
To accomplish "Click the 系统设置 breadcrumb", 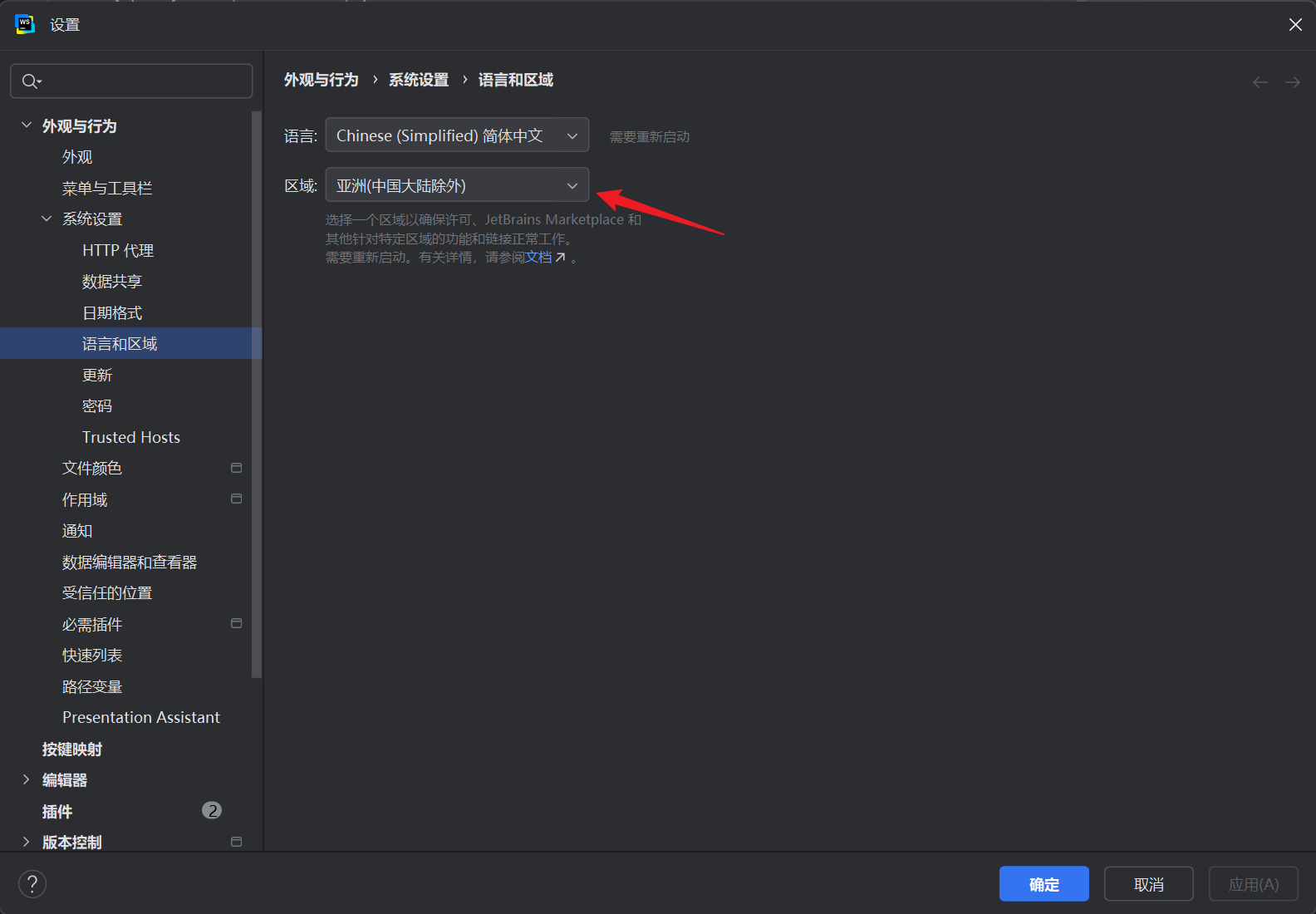I will coord(419,80).
